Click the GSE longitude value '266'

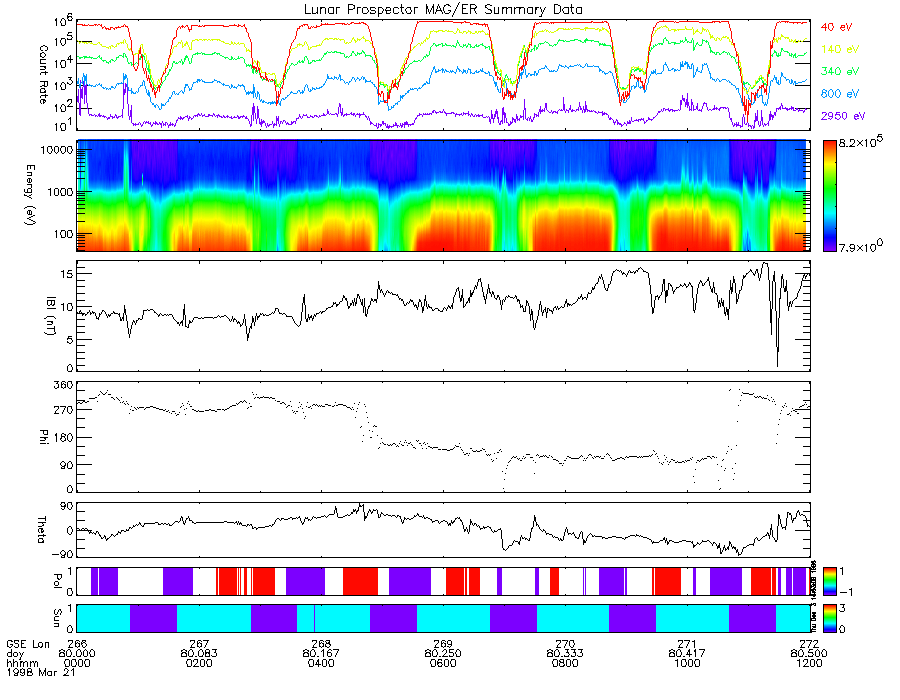pos(77,644)
